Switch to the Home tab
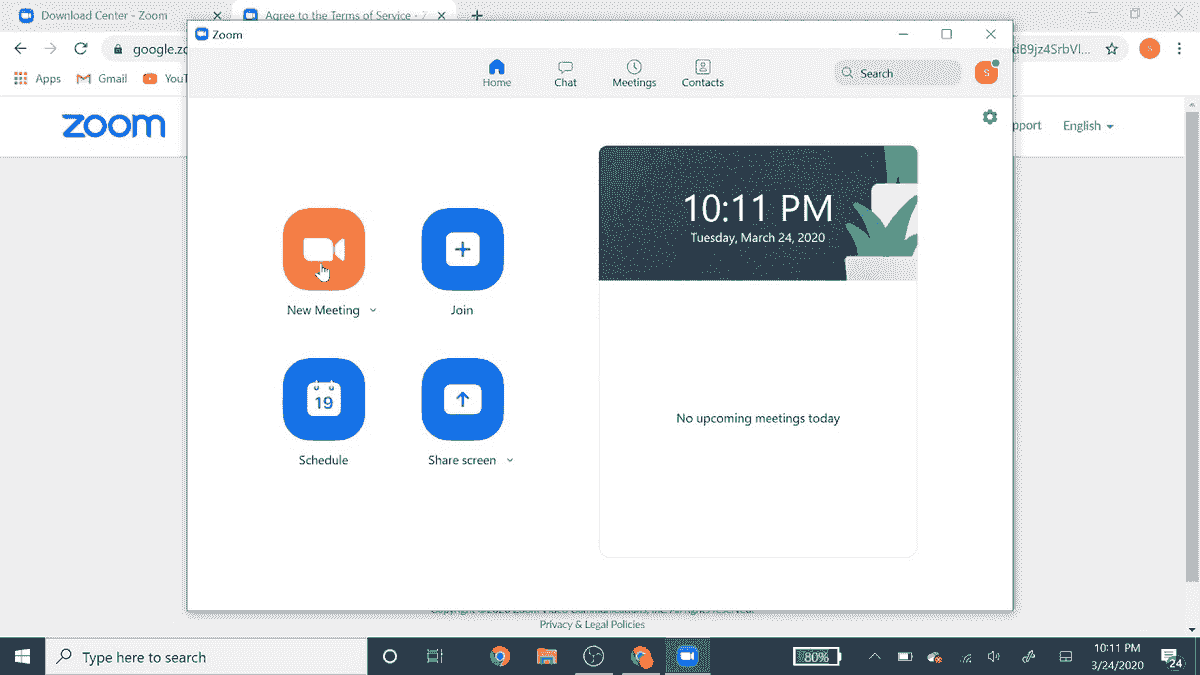1200x675 pixels. pos(497,74)
